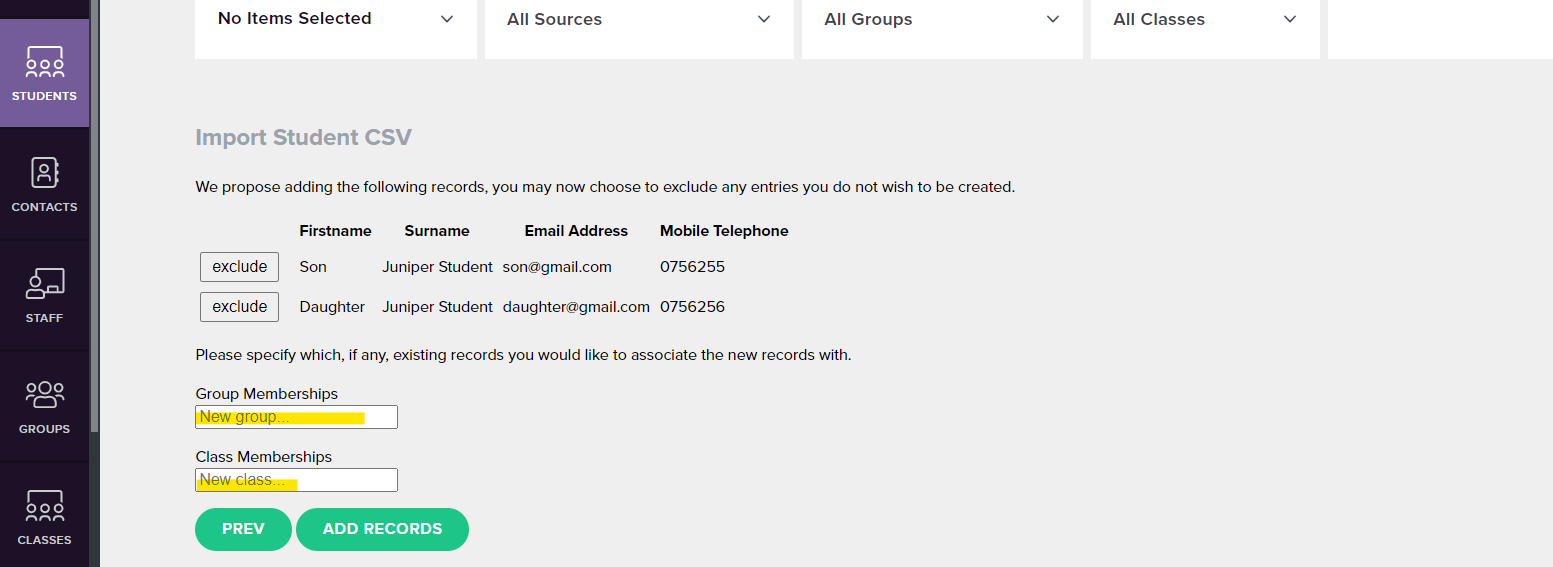
Task: Open the All Sources dropdown
Action: pyautogui.click(x=639, y=19)
